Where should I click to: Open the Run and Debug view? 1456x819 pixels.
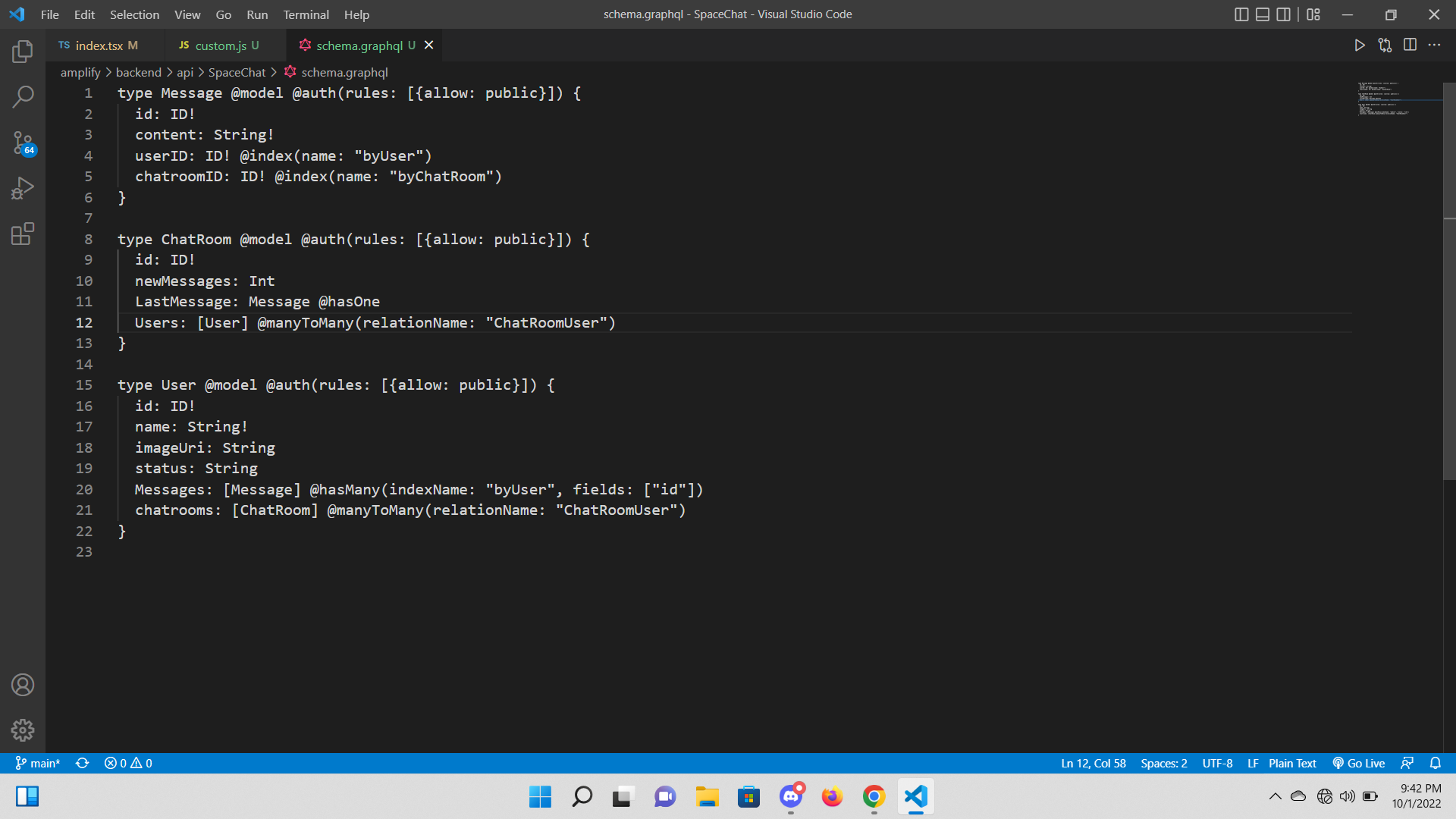click(x=22, y=188)
